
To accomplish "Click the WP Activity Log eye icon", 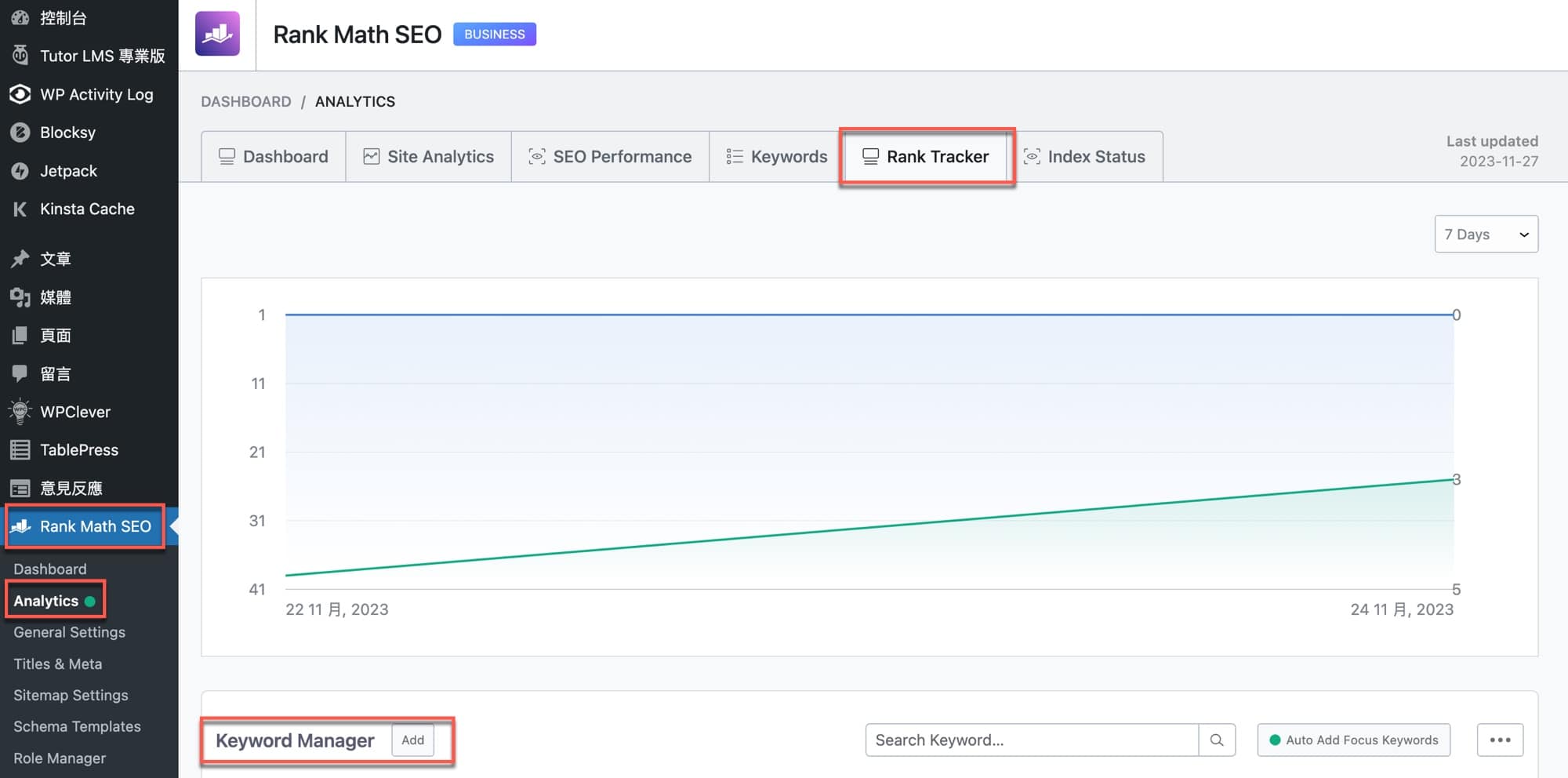I will 20,94.
